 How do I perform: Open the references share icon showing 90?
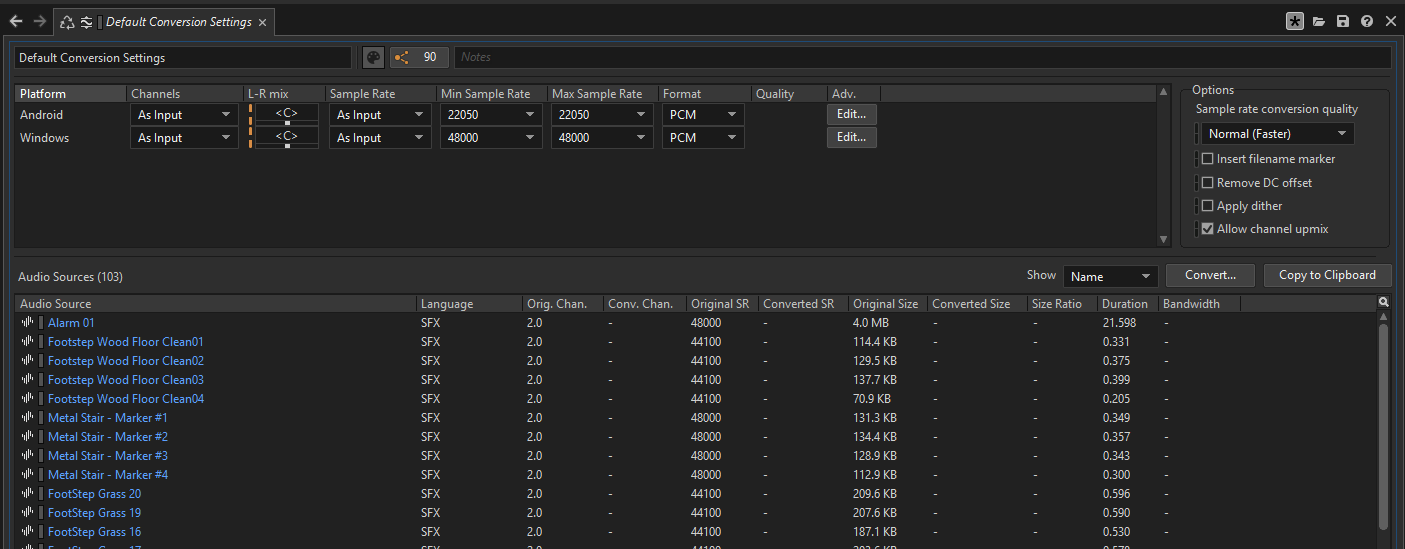419,57
